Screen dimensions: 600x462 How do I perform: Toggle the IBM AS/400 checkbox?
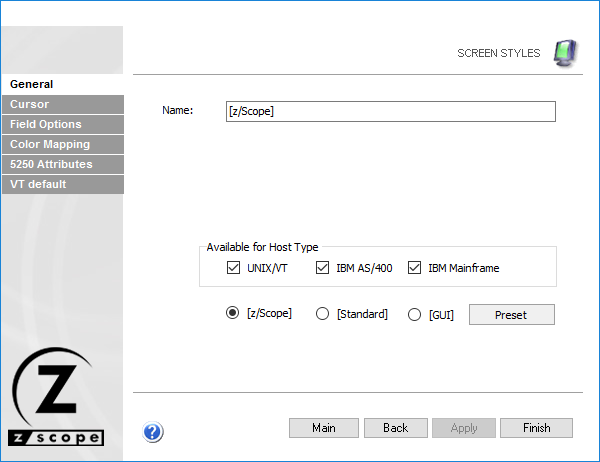pos(322,268)
